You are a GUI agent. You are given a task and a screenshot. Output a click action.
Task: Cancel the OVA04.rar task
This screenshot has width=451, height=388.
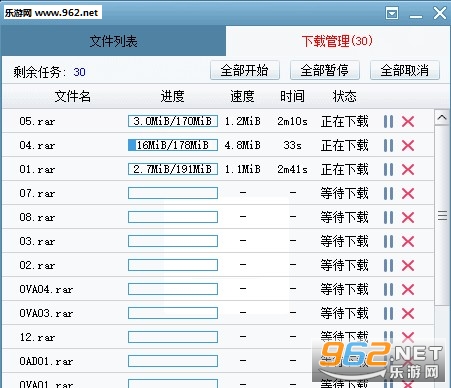click(x=408, y=289)
